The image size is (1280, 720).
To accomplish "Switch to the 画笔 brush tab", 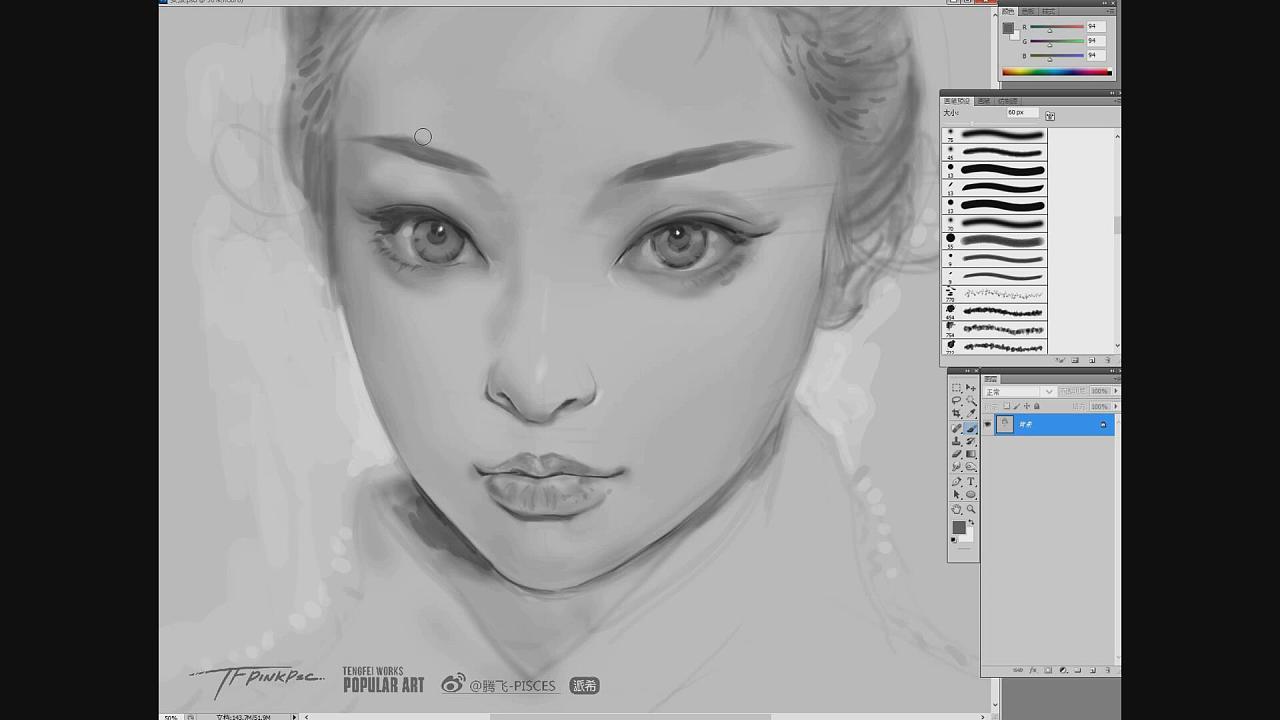I will point(984,101).
